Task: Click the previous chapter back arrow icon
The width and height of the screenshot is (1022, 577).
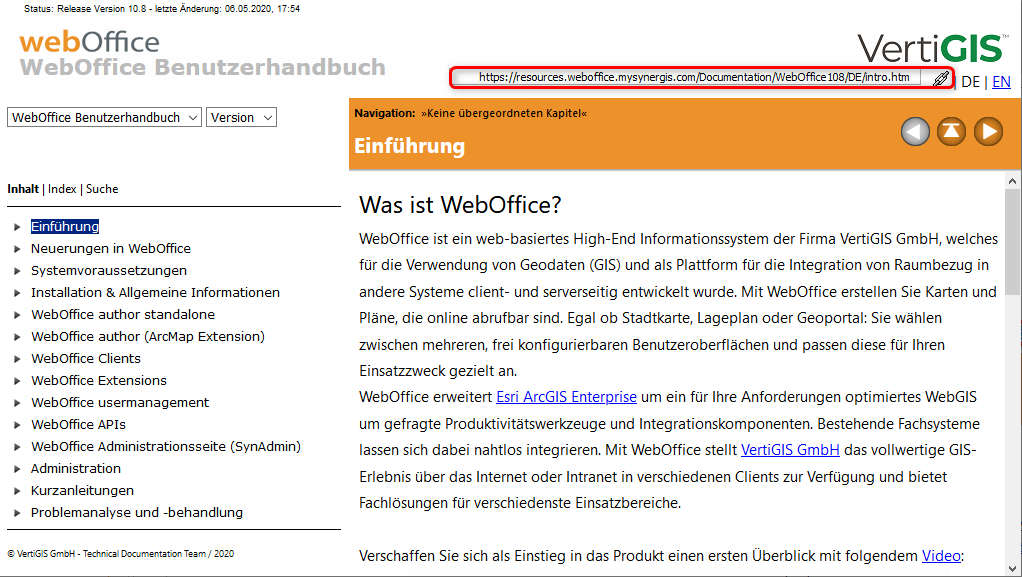Action: (915, 131)
